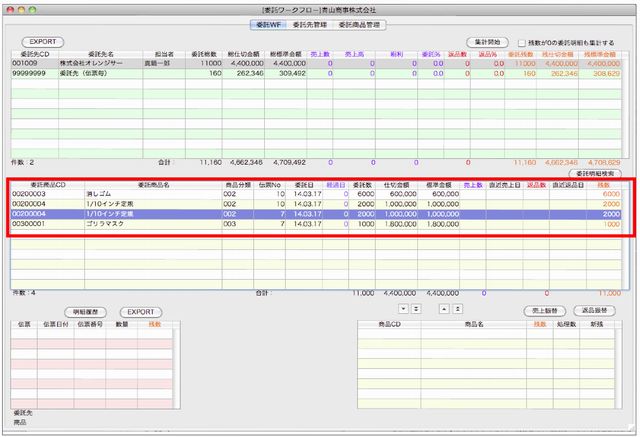Click the 委託商品CD column header
The image size is (640, 437).
(48, 185)
